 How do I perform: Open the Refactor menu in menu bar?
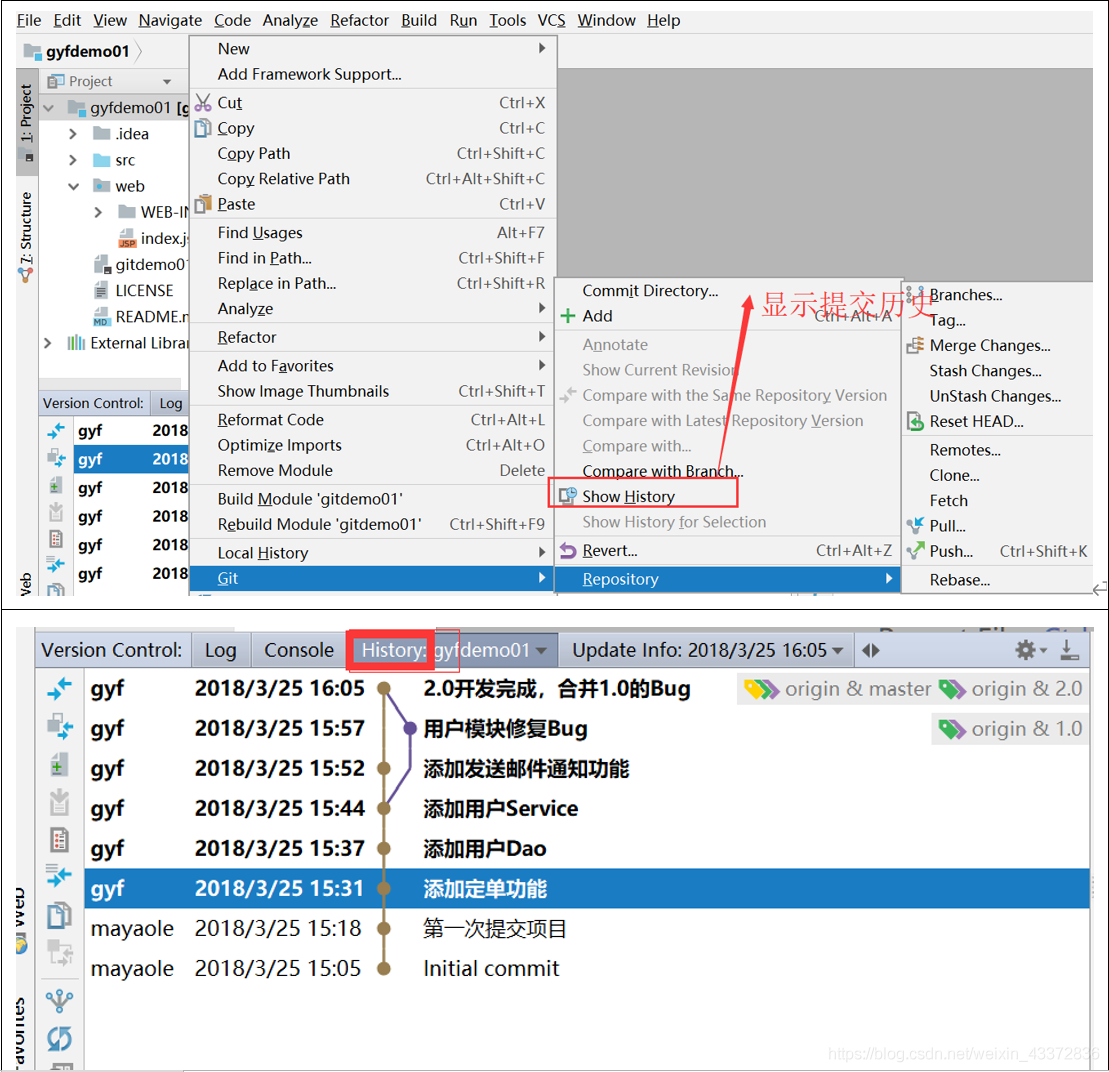[359, 21]
